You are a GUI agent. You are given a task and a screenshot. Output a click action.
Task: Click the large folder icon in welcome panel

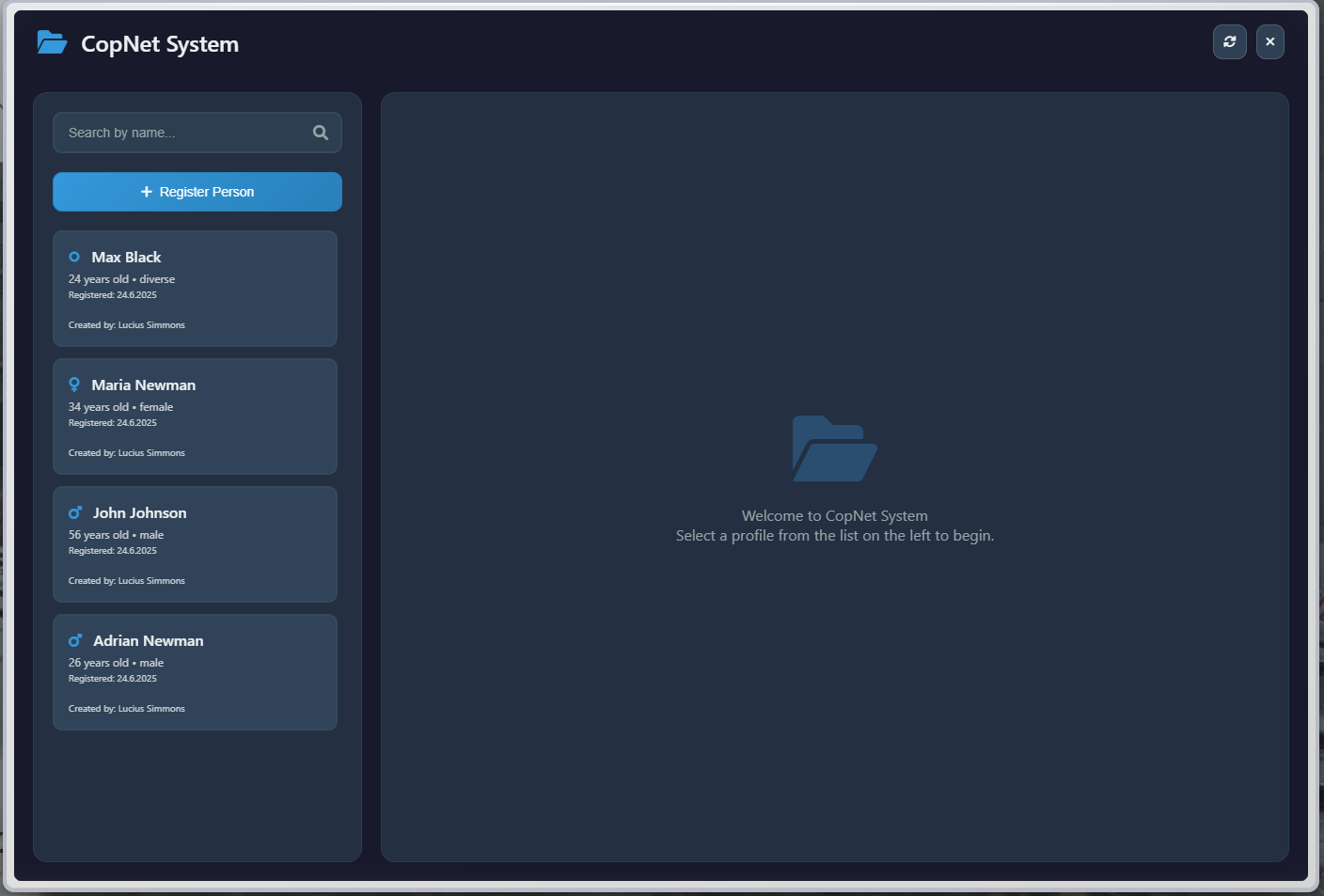click(x=835, y=448)
